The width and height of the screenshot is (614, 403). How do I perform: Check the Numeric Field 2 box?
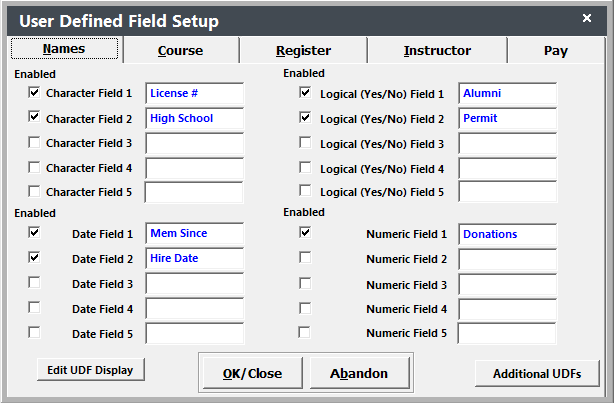[305, 257]
